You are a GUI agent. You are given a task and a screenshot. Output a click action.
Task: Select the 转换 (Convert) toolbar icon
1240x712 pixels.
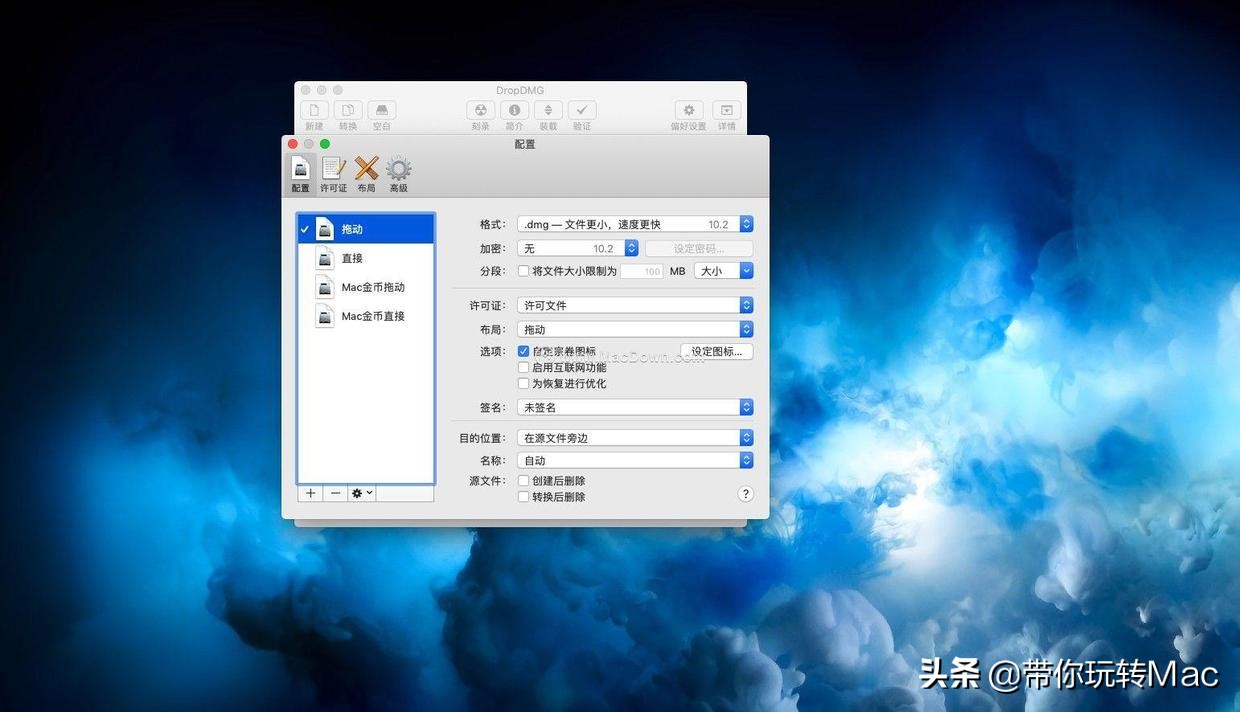click(347, 110)
